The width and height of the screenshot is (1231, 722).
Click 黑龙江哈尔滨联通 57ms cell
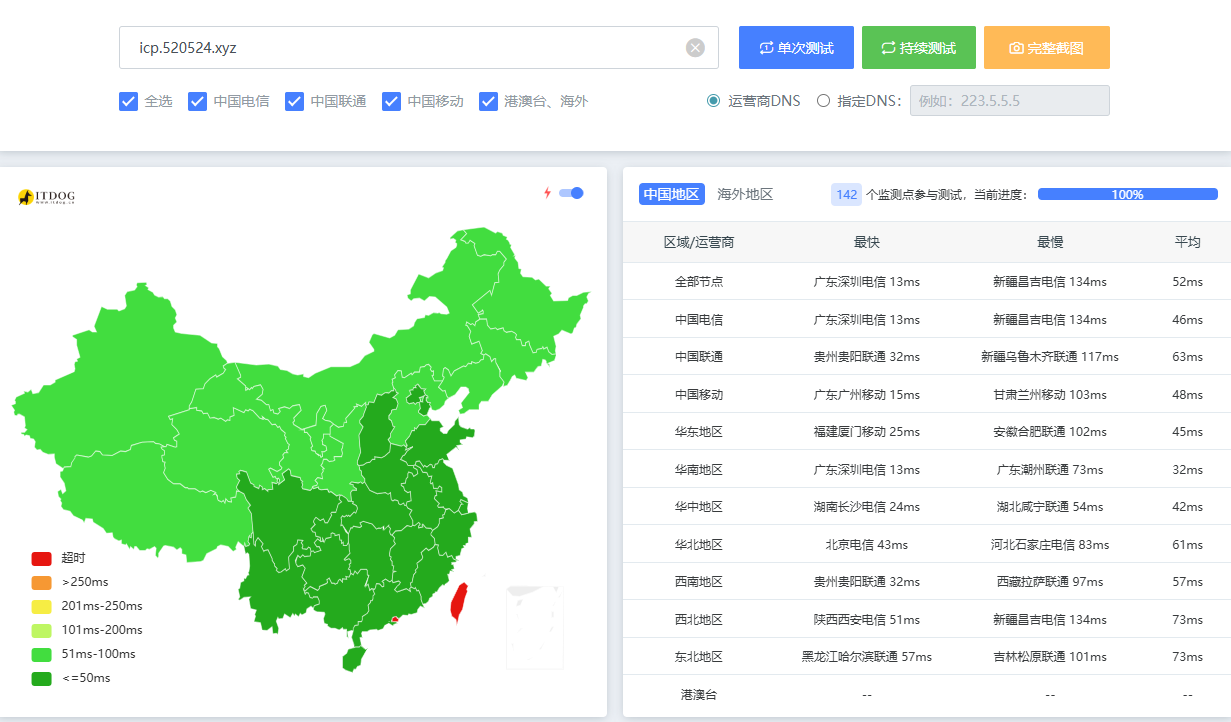[867, 657]
